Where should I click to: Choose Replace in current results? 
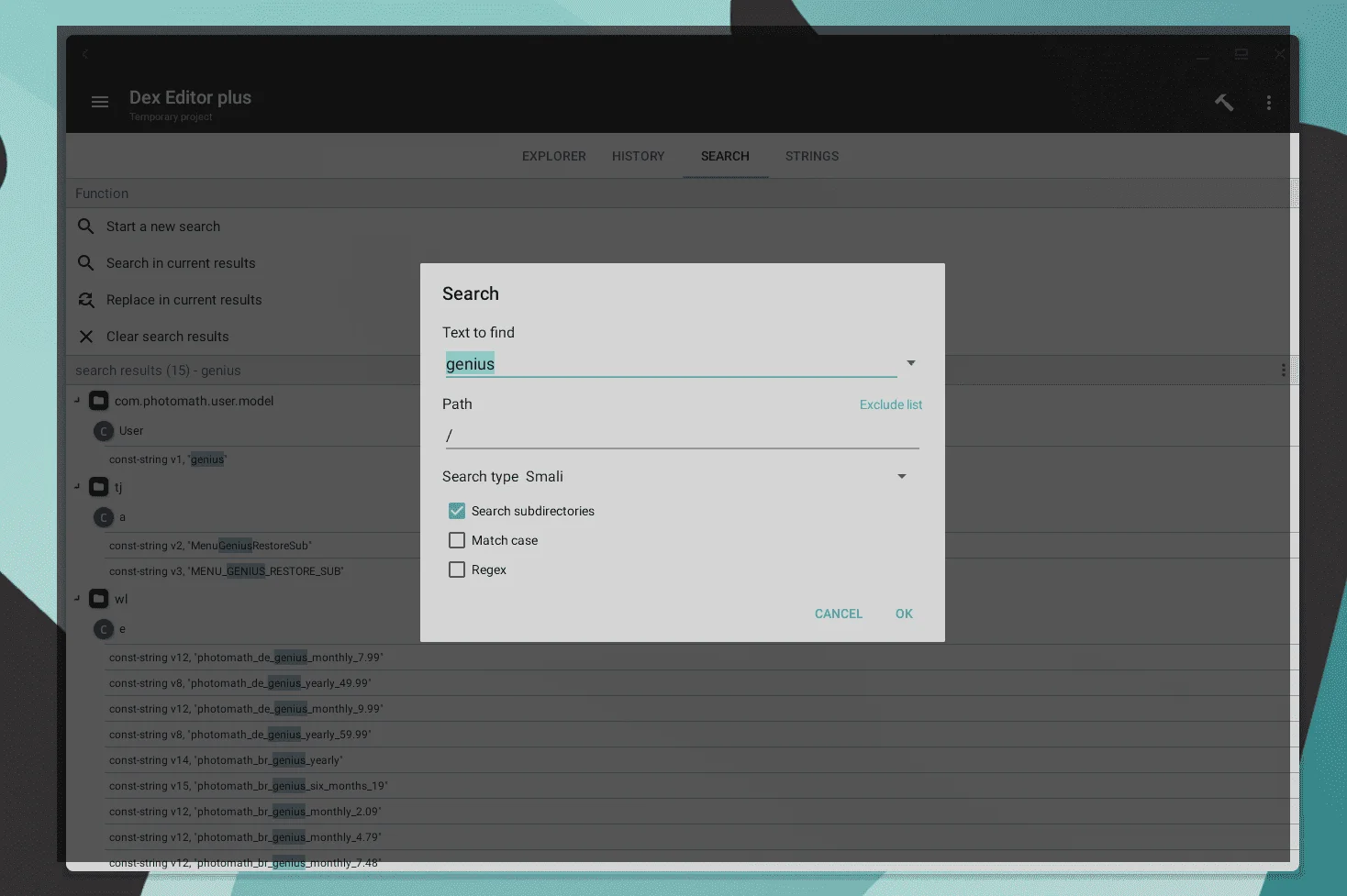pyautogui.click(x=184, y=300)
